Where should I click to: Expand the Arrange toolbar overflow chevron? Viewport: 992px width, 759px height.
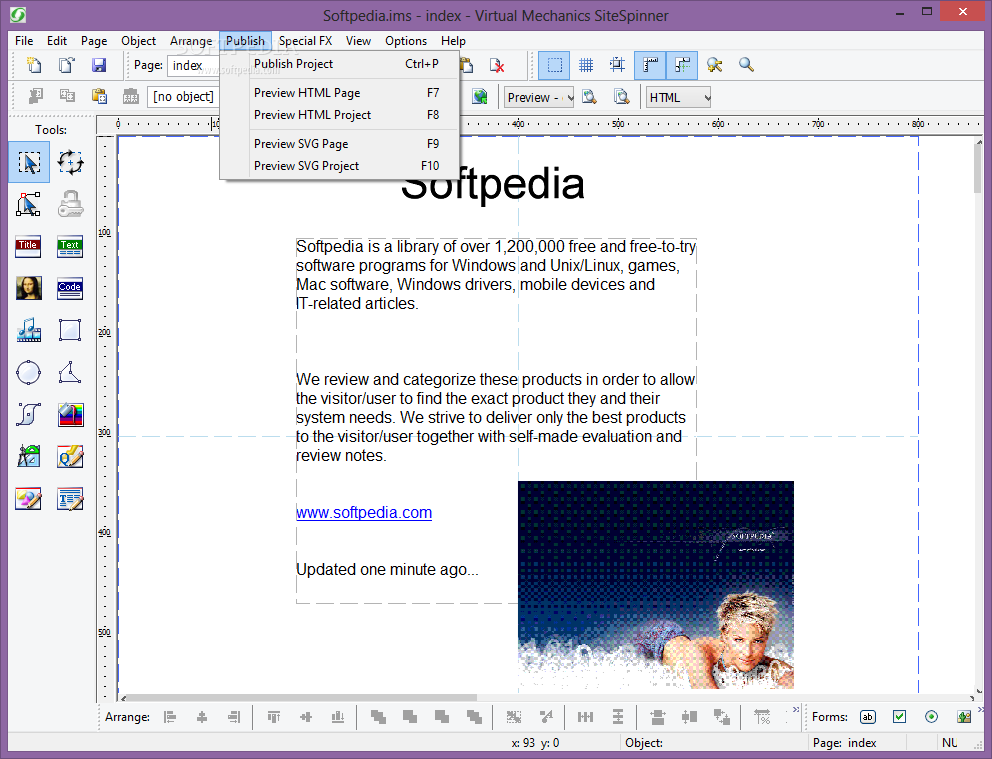(796, 709)
